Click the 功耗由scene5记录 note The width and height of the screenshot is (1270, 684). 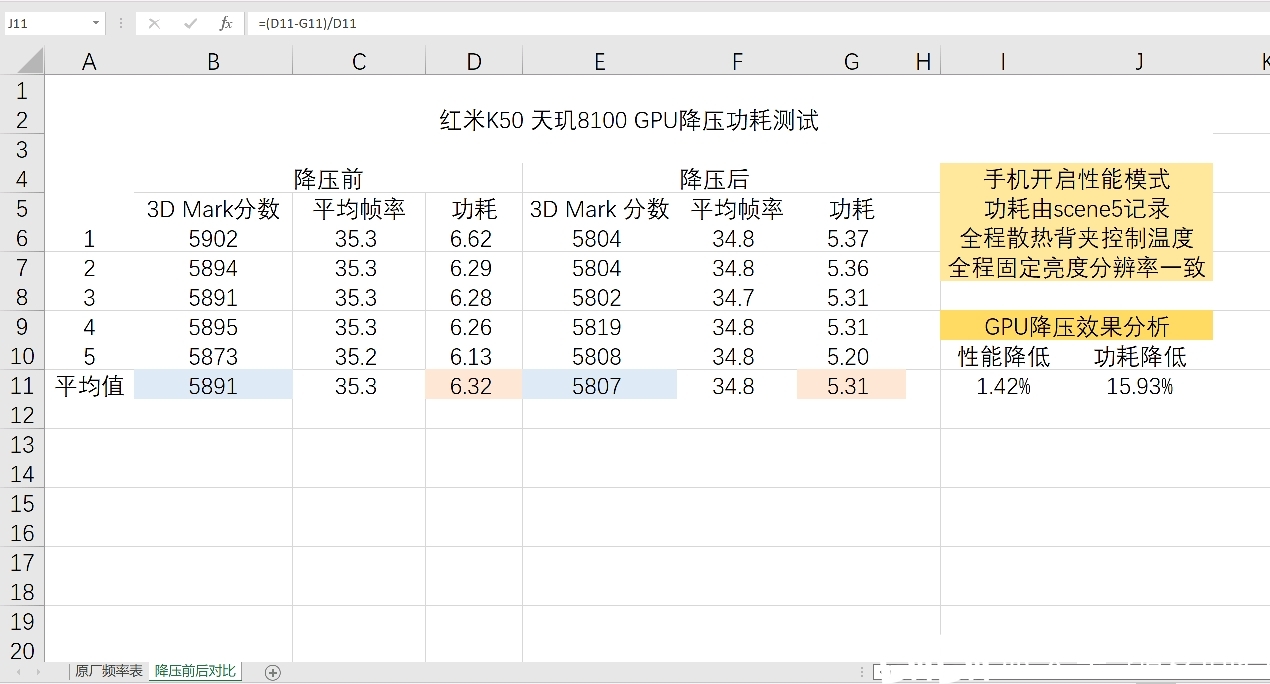[1076, 209]
